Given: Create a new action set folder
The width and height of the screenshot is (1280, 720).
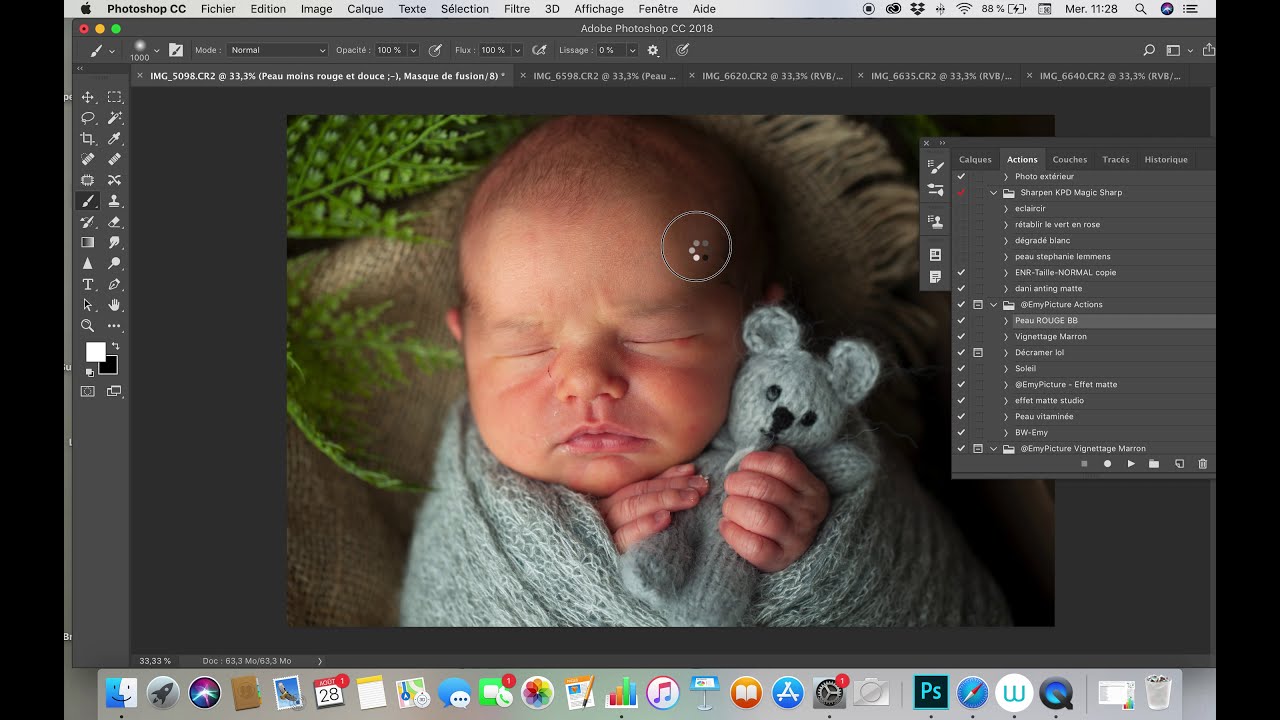Looking at the screenshot, I should point(1154,464).
